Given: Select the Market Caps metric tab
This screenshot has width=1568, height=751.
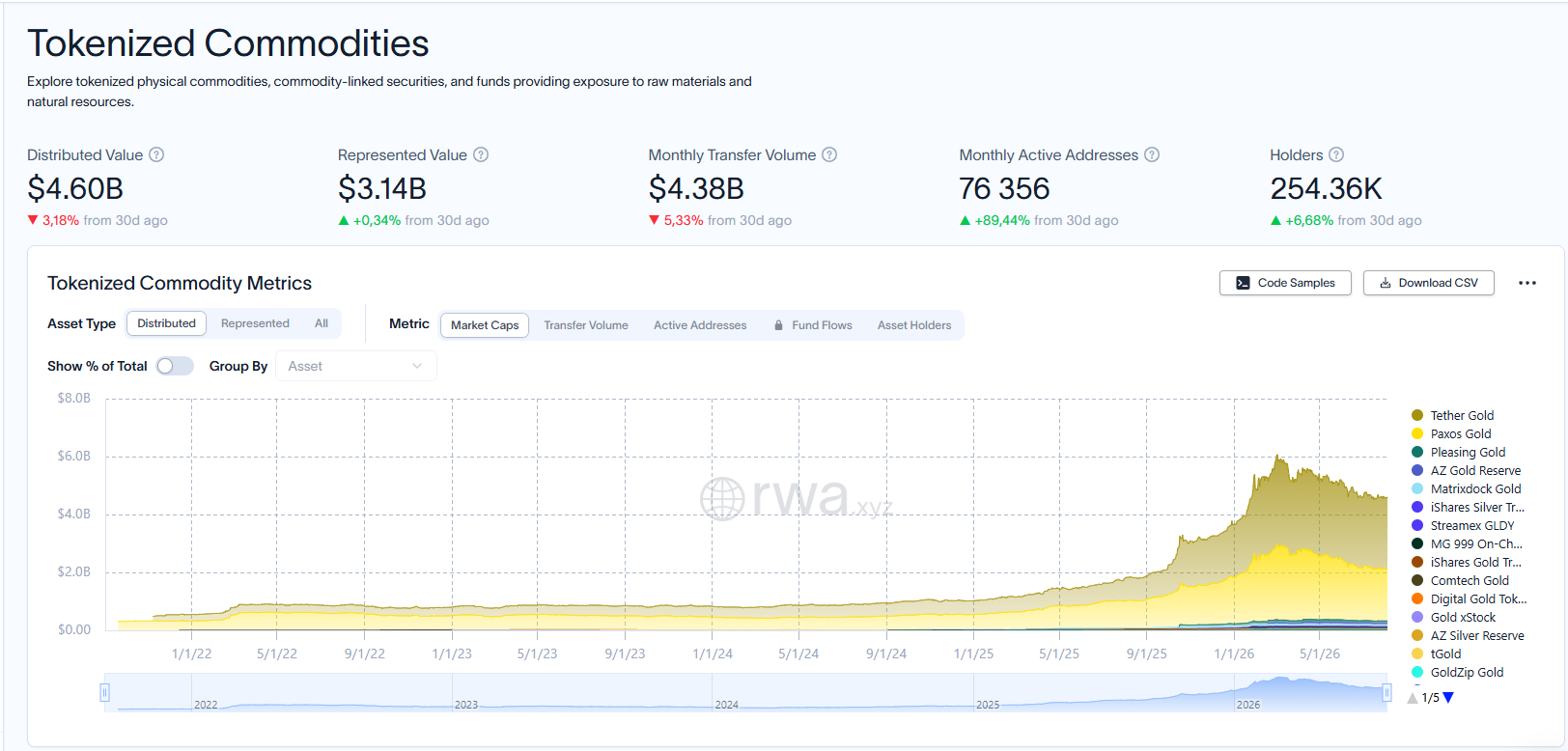Looking at the screenshot, I should point(485,325).
